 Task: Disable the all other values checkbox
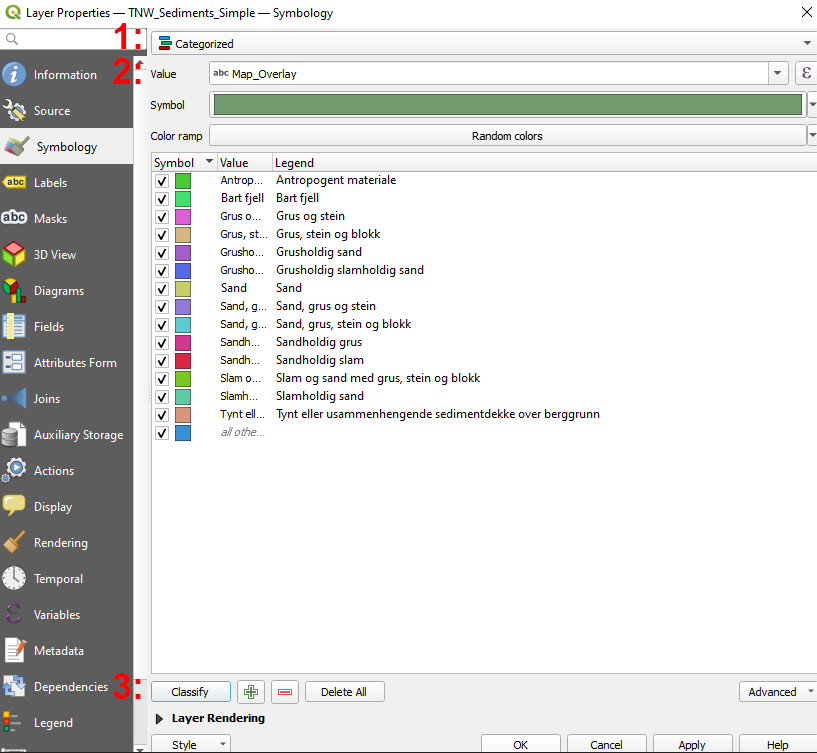point(162,433)
